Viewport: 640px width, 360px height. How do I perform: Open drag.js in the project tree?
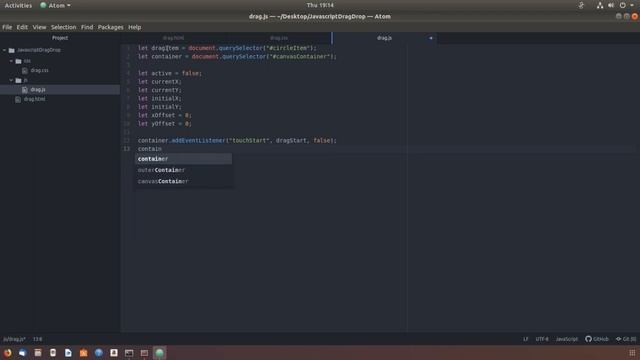(x=38, y=89)
